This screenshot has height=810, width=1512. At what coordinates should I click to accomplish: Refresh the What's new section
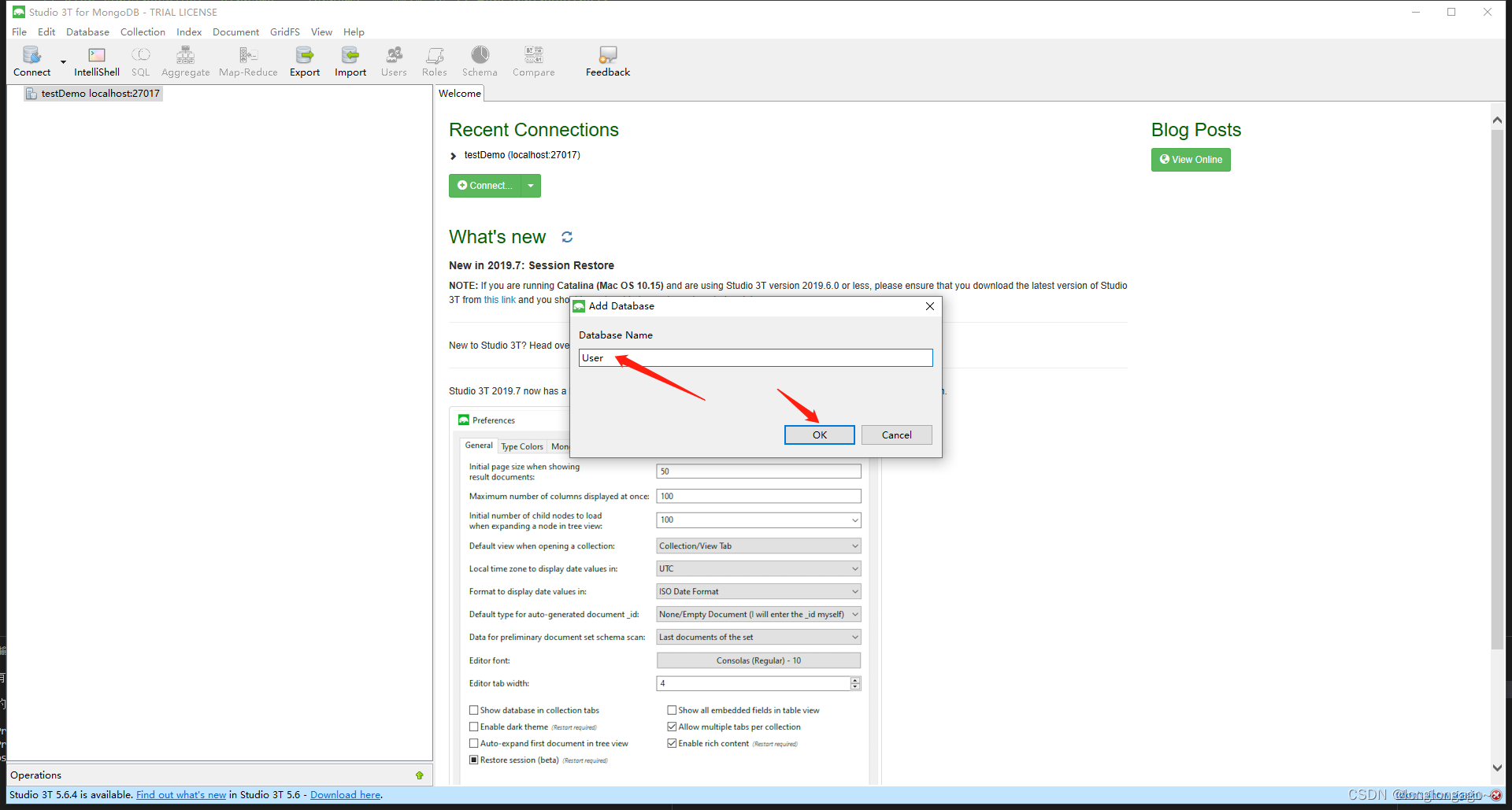point(567,237)
